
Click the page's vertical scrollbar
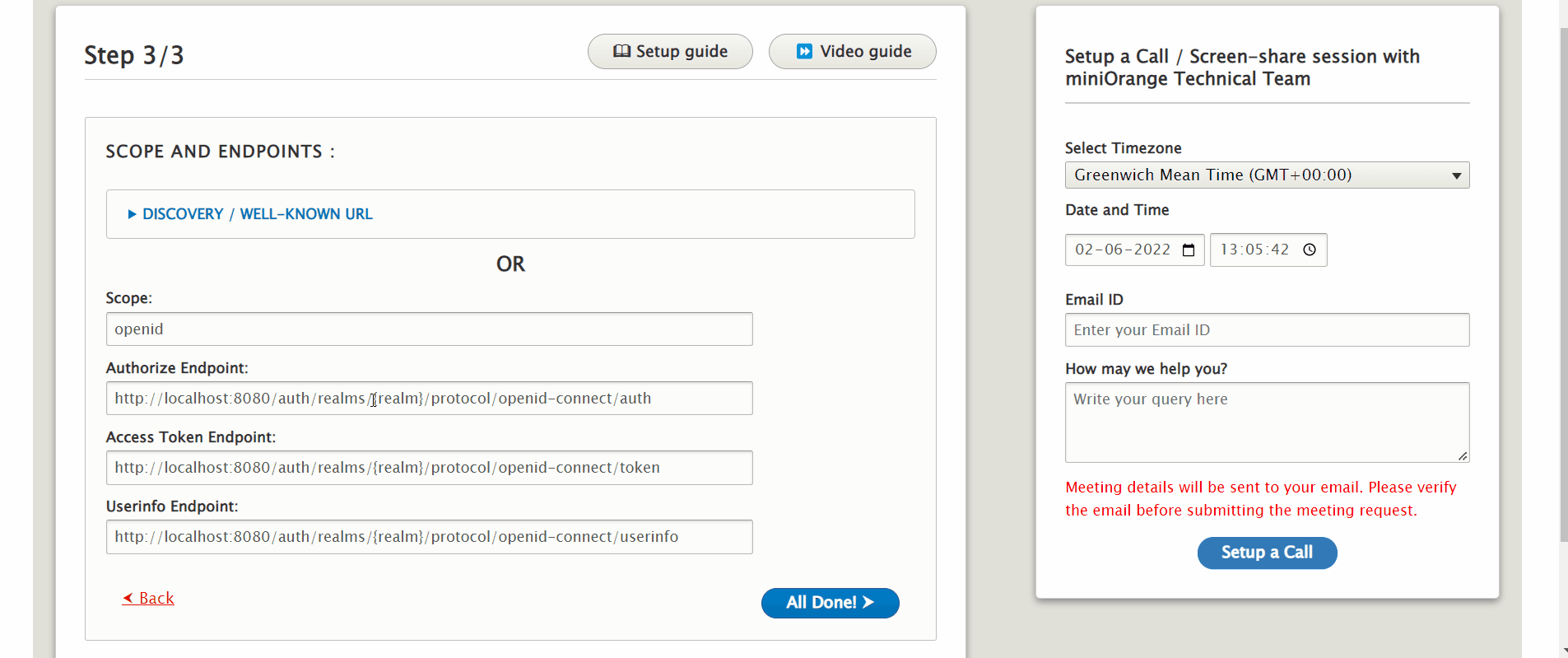(1563, 288)
